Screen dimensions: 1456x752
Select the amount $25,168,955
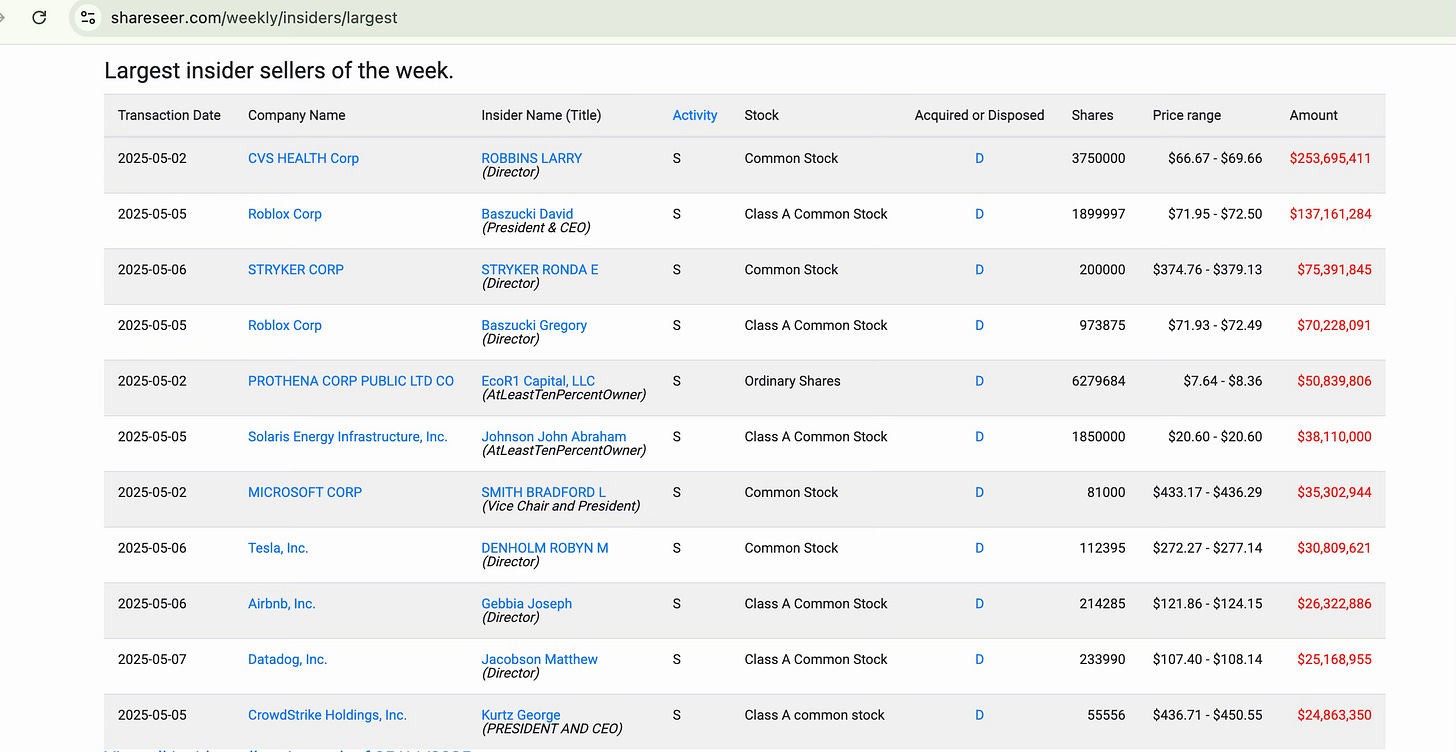click(1334, 660)
